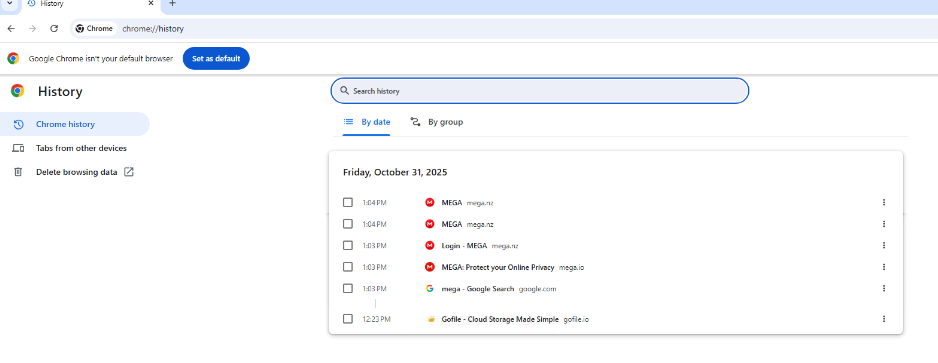
Task: Click MEGA favicon beside Protect your Online Privacy
Action: pos(429,267)
